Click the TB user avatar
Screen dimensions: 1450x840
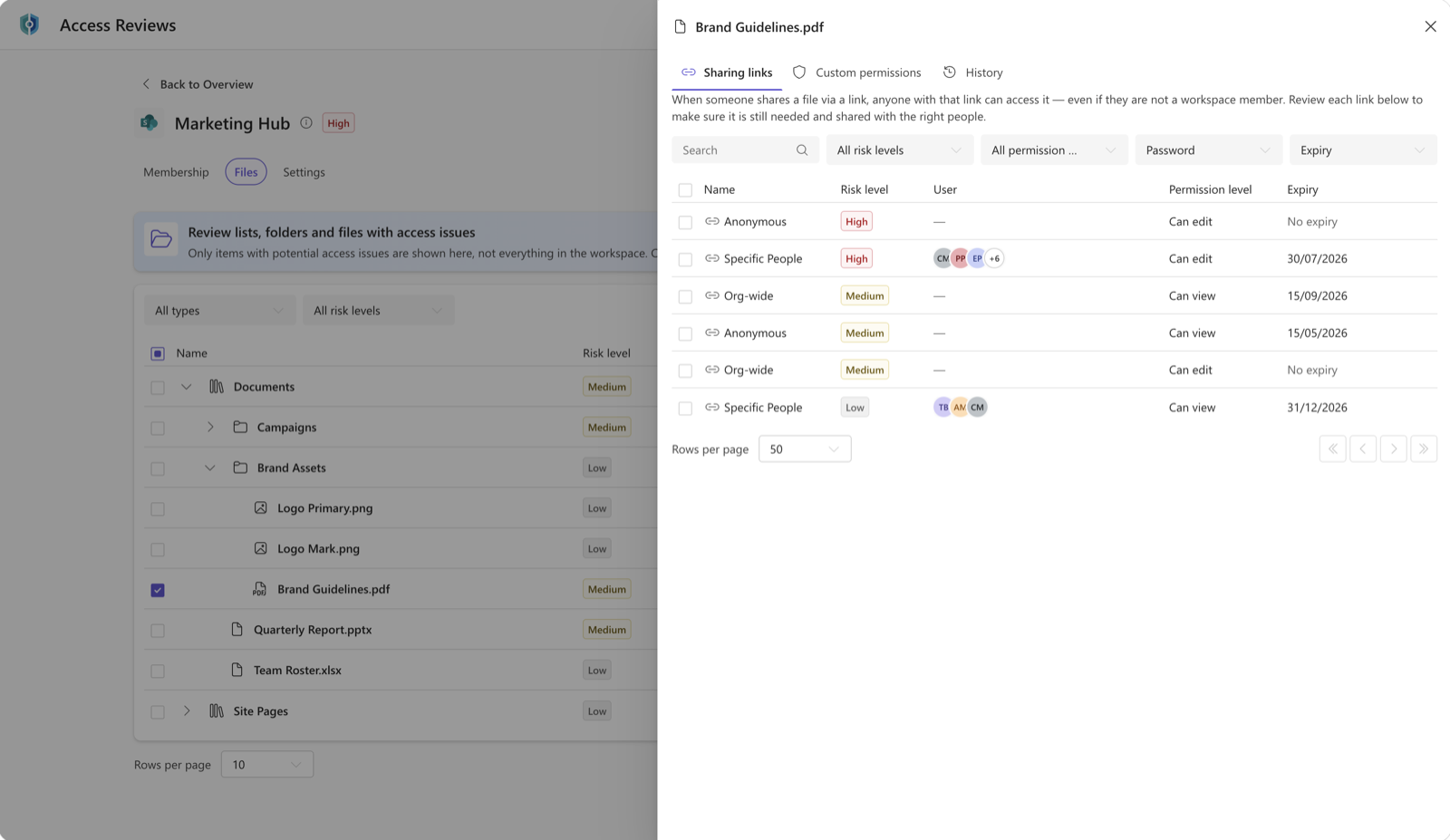tap(943, 407)
